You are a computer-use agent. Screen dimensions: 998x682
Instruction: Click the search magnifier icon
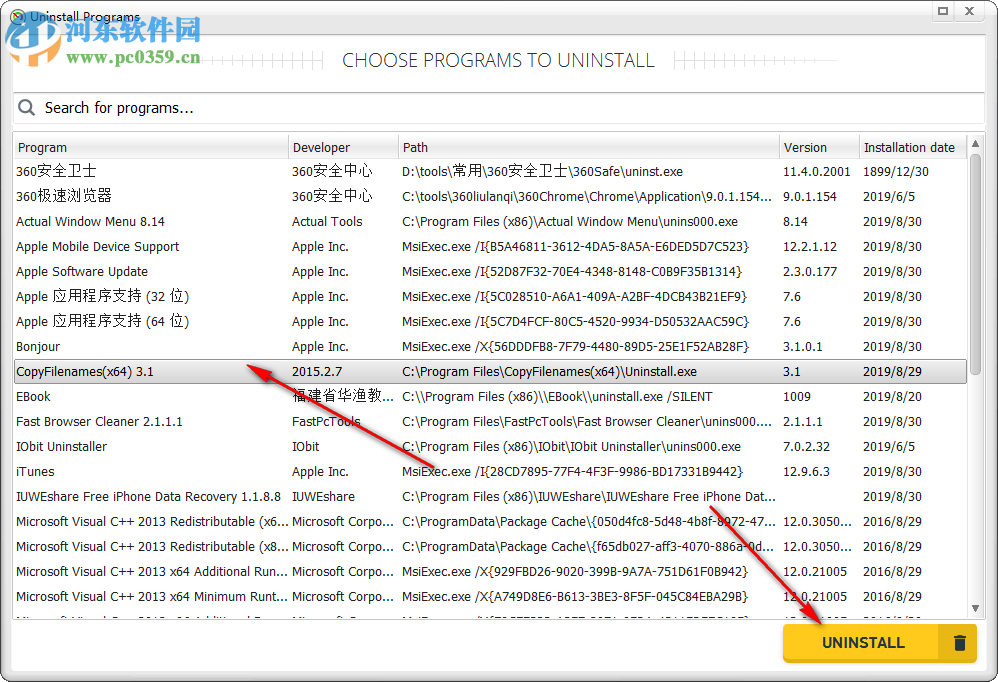coord(26,108)
